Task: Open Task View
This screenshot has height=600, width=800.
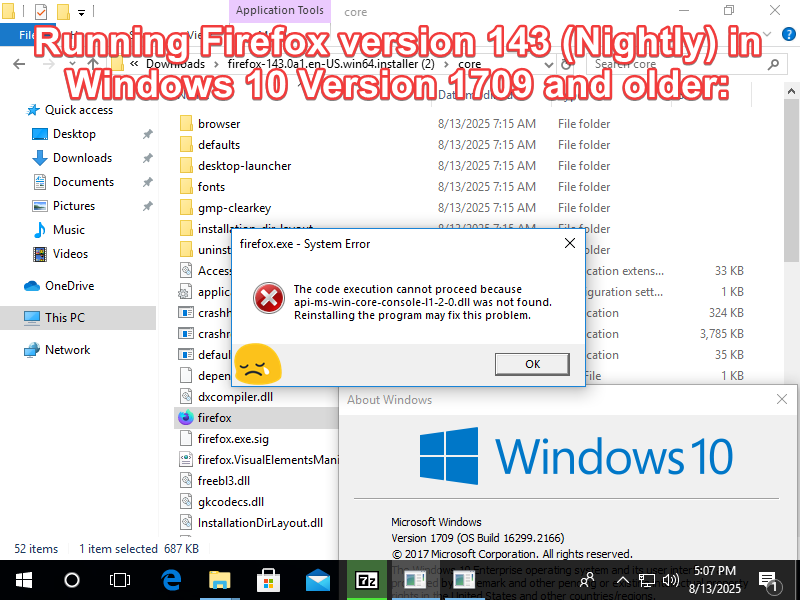Action: point(119,580)
